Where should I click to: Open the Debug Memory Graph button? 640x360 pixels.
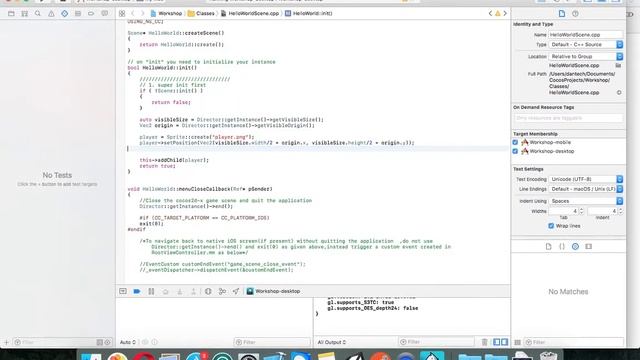point(222,291)
